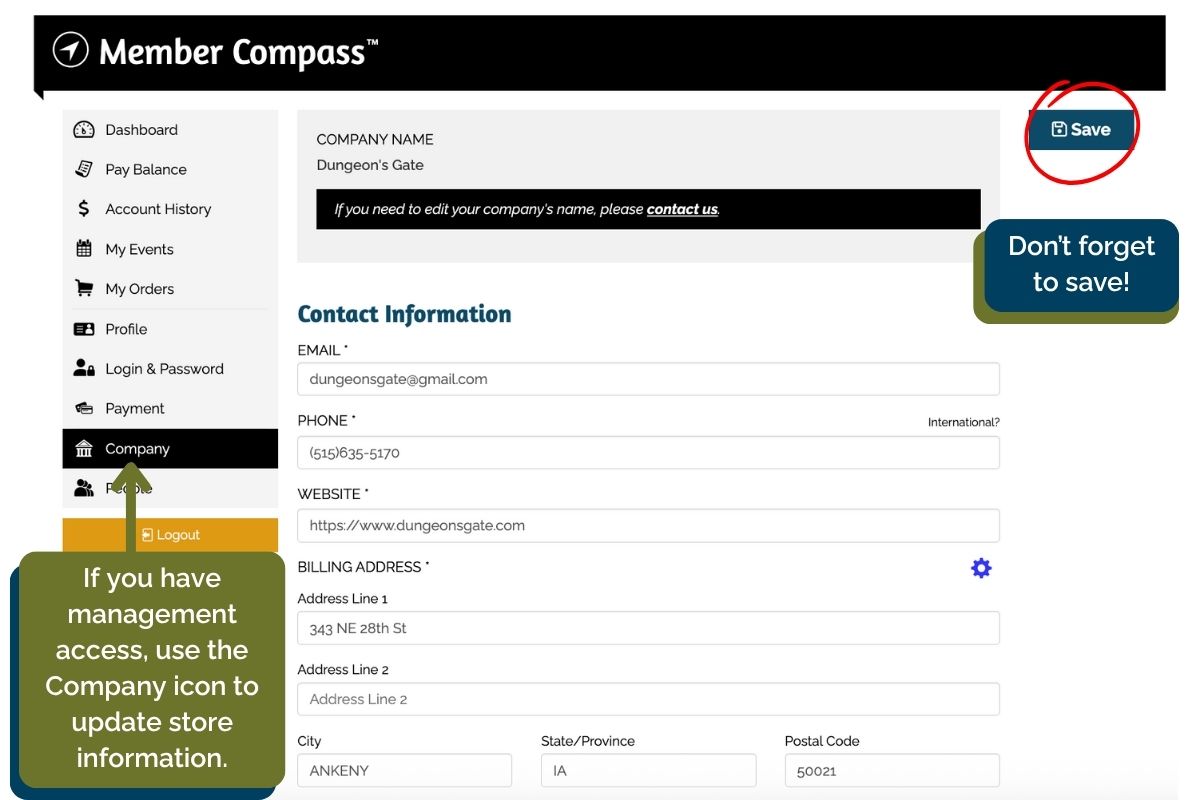Click the Dashboard gauge icon
The image size is (1200, 800).
(x=84, y=130)
